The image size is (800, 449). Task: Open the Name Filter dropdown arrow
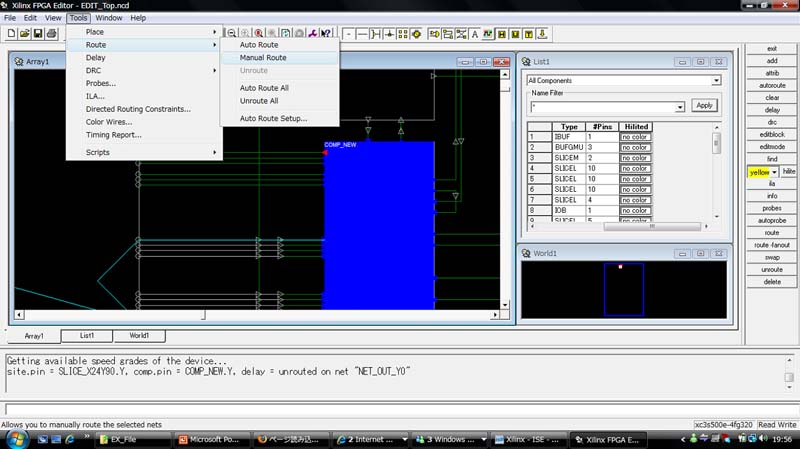[680, 107]
